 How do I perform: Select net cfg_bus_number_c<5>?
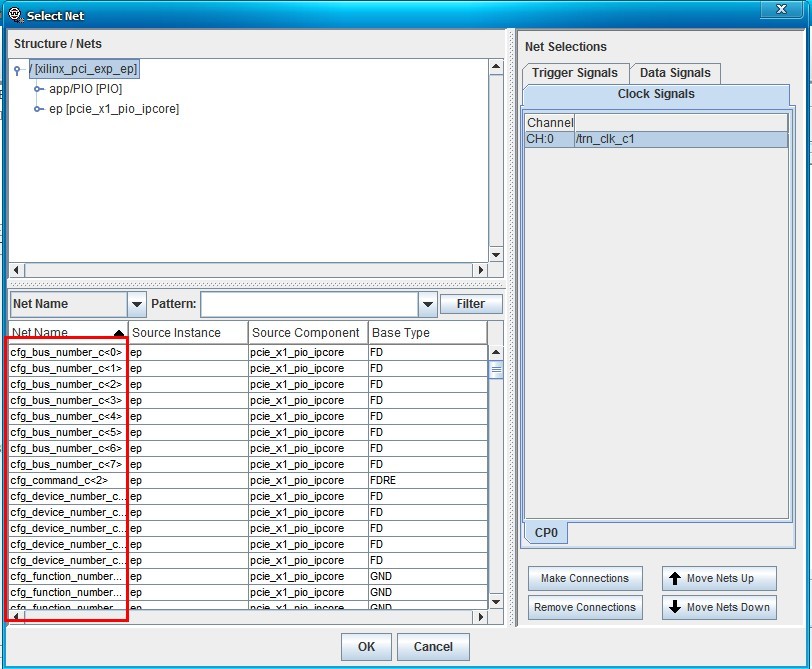click(x=68, y=433)
